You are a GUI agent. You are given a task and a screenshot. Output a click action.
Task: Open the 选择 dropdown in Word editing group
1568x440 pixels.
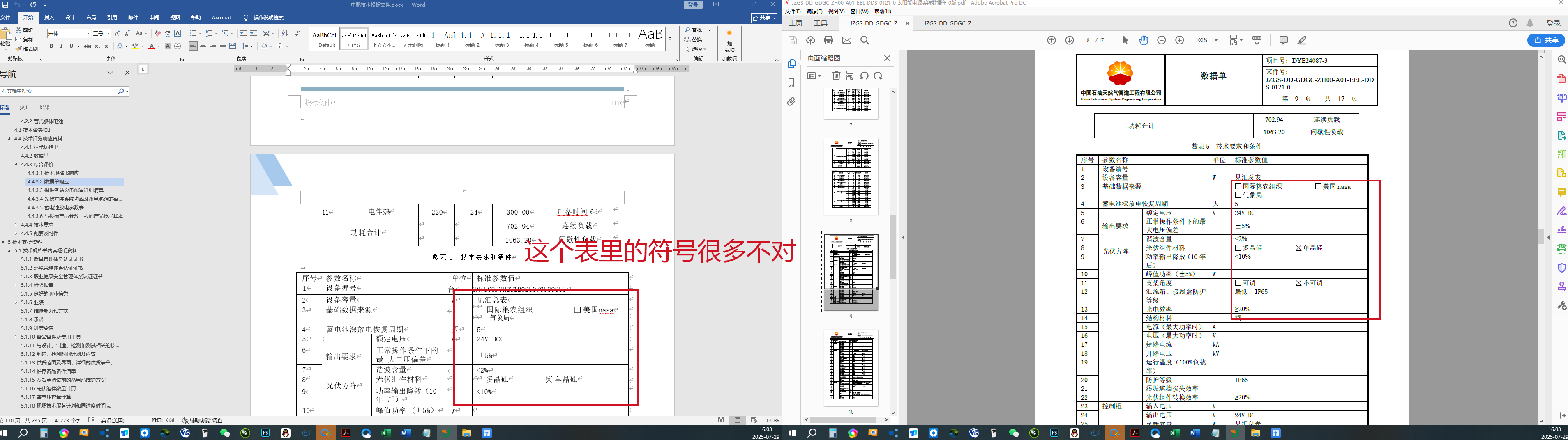pos(696,49)
